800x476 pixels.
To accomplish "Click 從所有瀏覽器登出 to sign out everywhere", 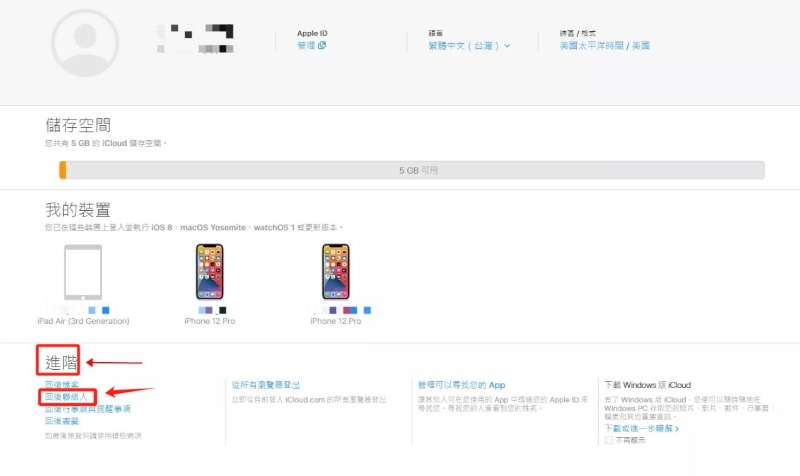I will click(265, 385).
